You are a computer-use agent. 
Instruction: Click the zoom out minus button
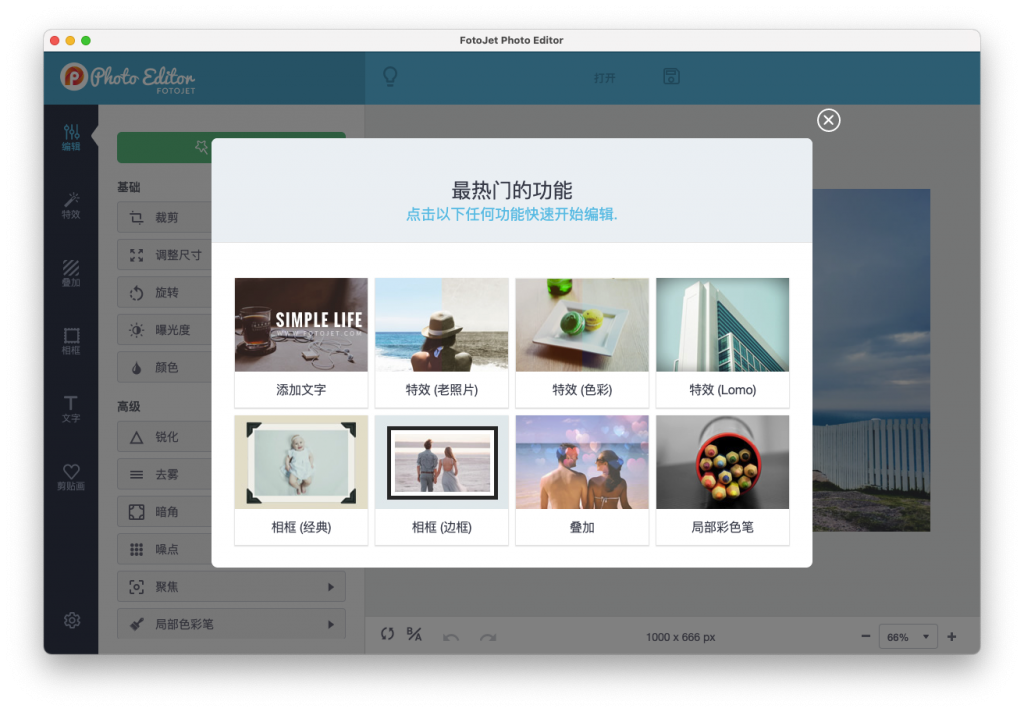point(865,636)
